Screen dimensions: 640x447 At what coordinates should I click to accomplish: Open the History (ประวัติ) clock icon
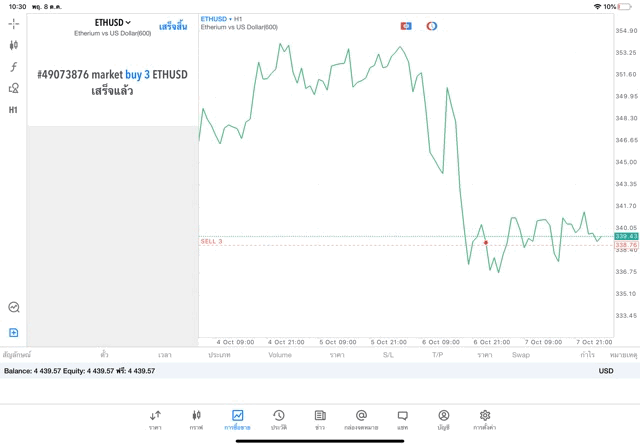(278, 418)
